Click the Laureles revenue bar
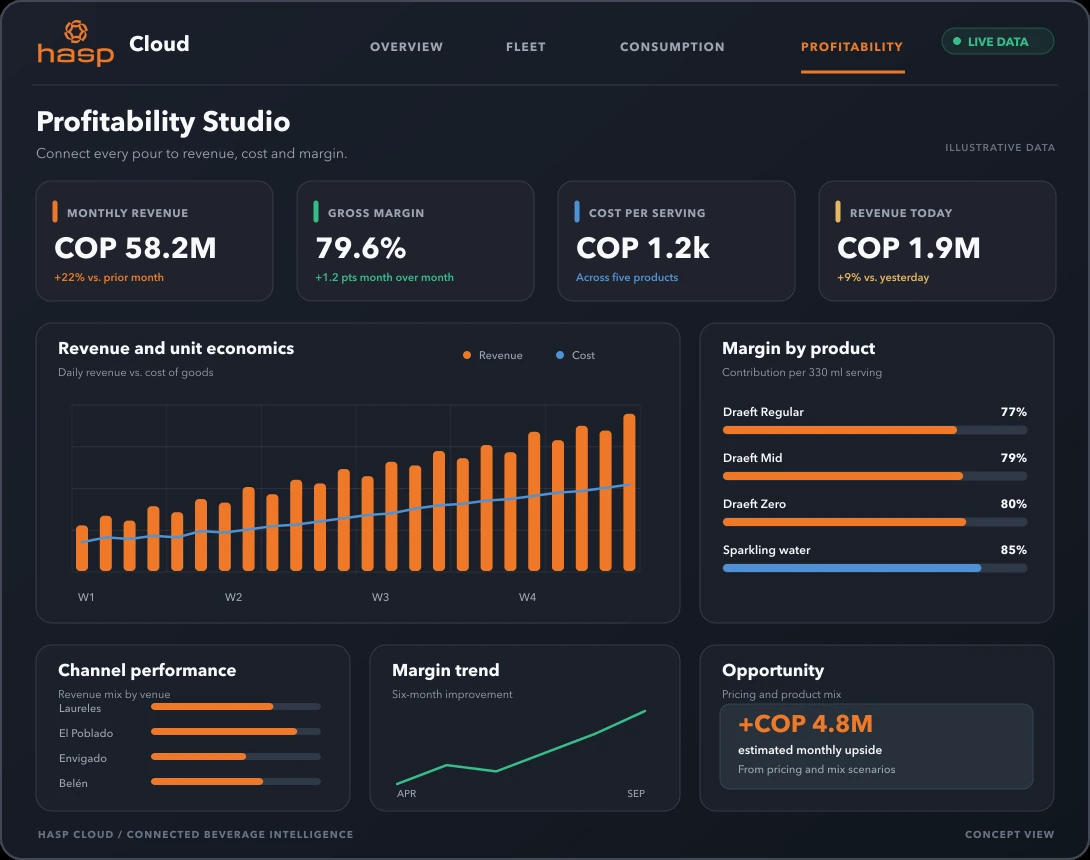The image size is (1090, 860). click(236, 706)
